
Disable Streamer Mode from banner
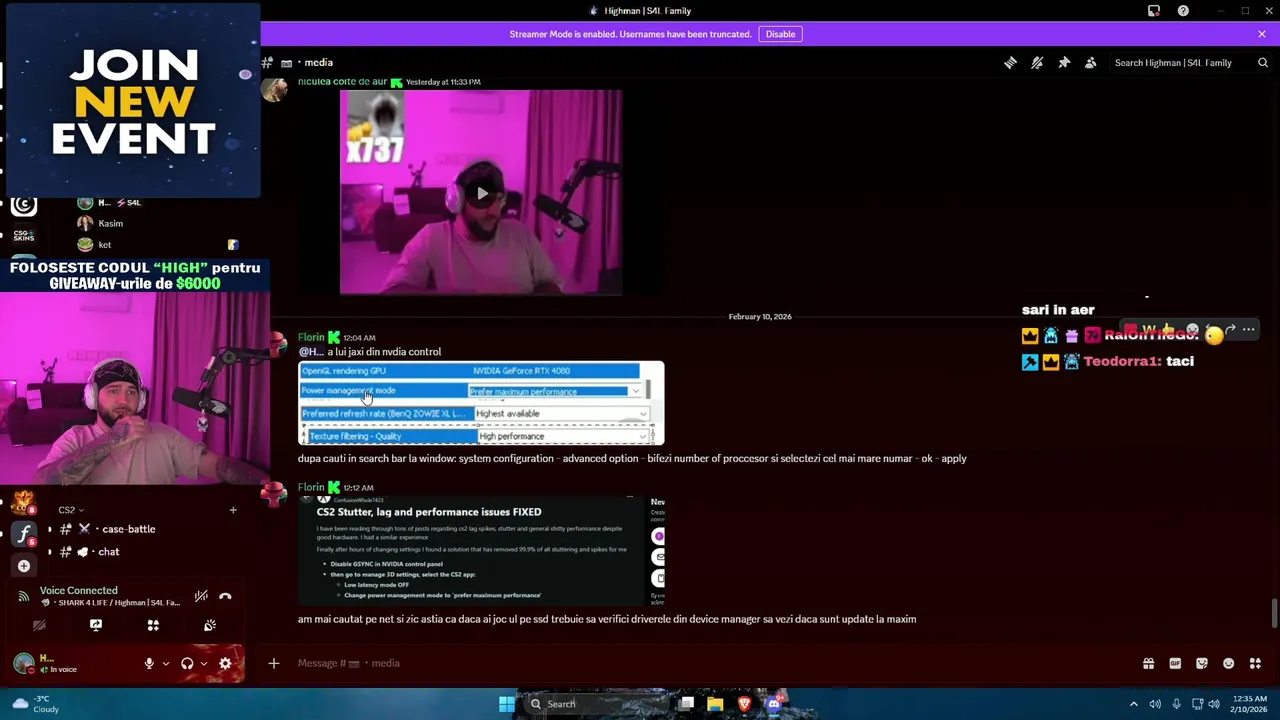[780, 34]
